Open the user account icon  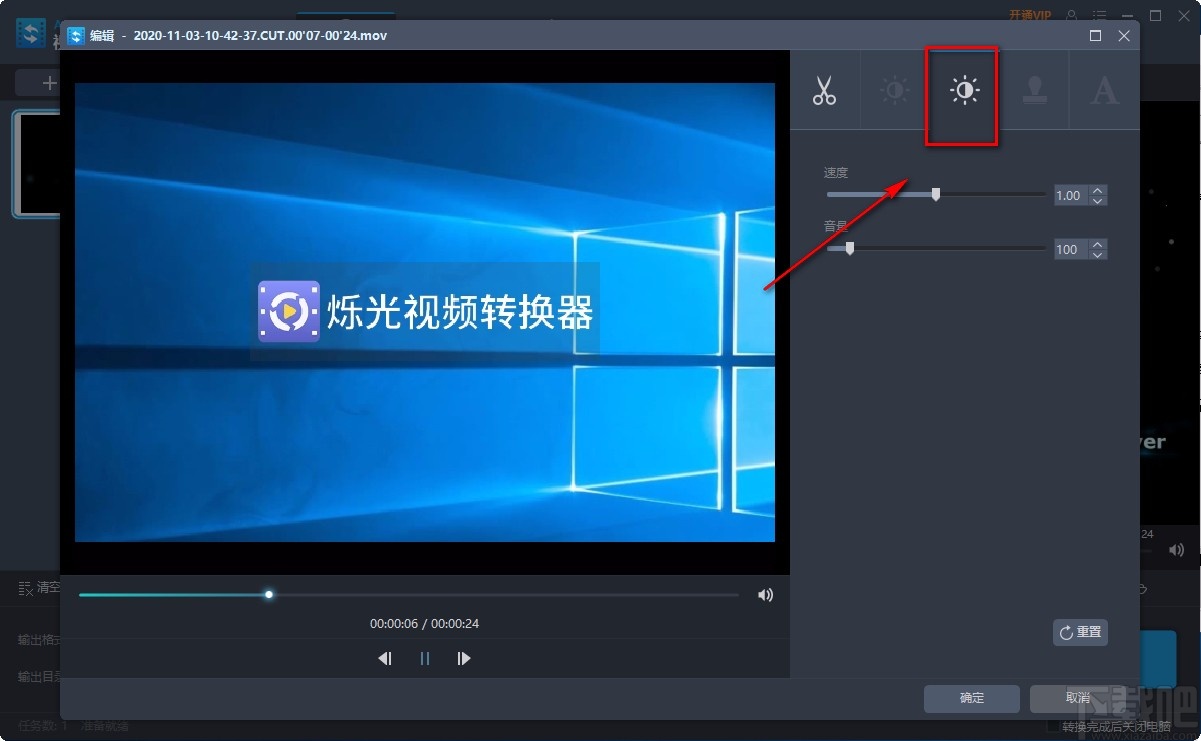[1071, 14]
